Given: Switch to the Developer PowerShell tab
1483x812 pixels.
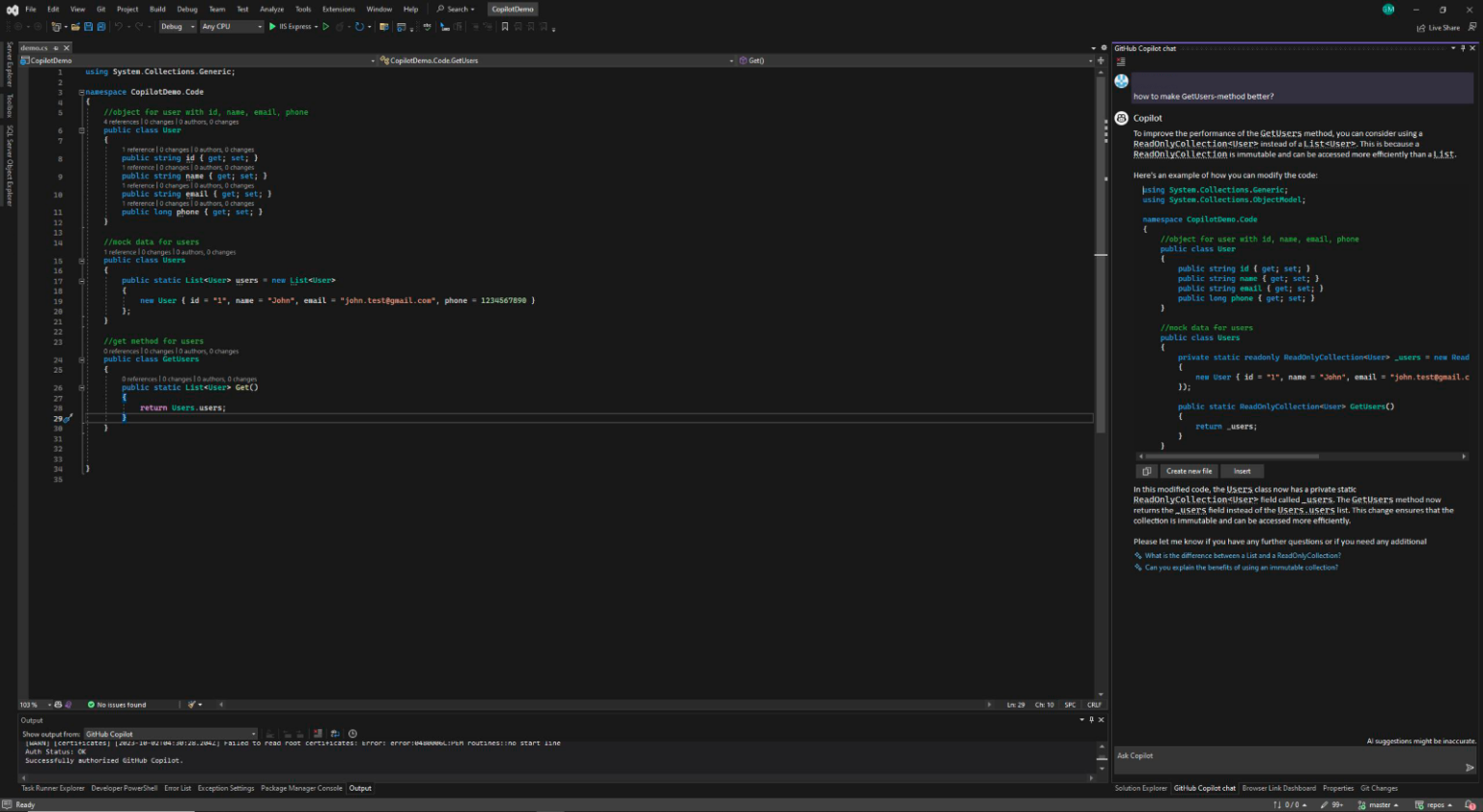Looking at the screenshot, I should click(x=124, y=789).
